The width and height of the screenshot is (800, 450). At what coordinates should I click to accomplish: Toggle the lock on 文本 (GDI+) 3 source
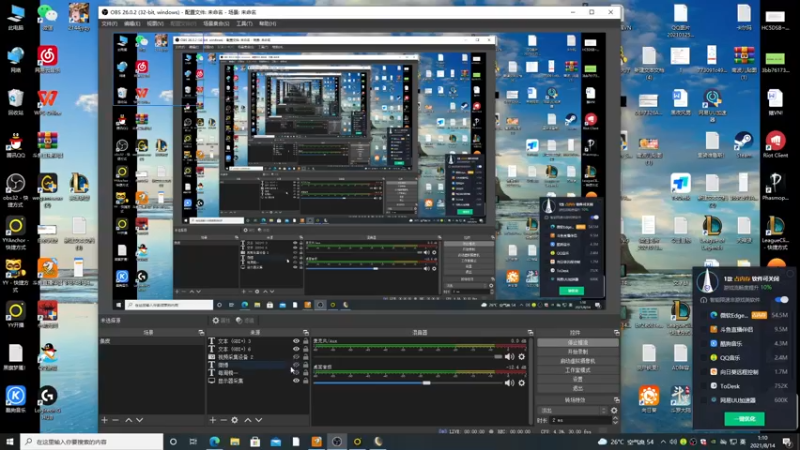(x=306, y=341)
